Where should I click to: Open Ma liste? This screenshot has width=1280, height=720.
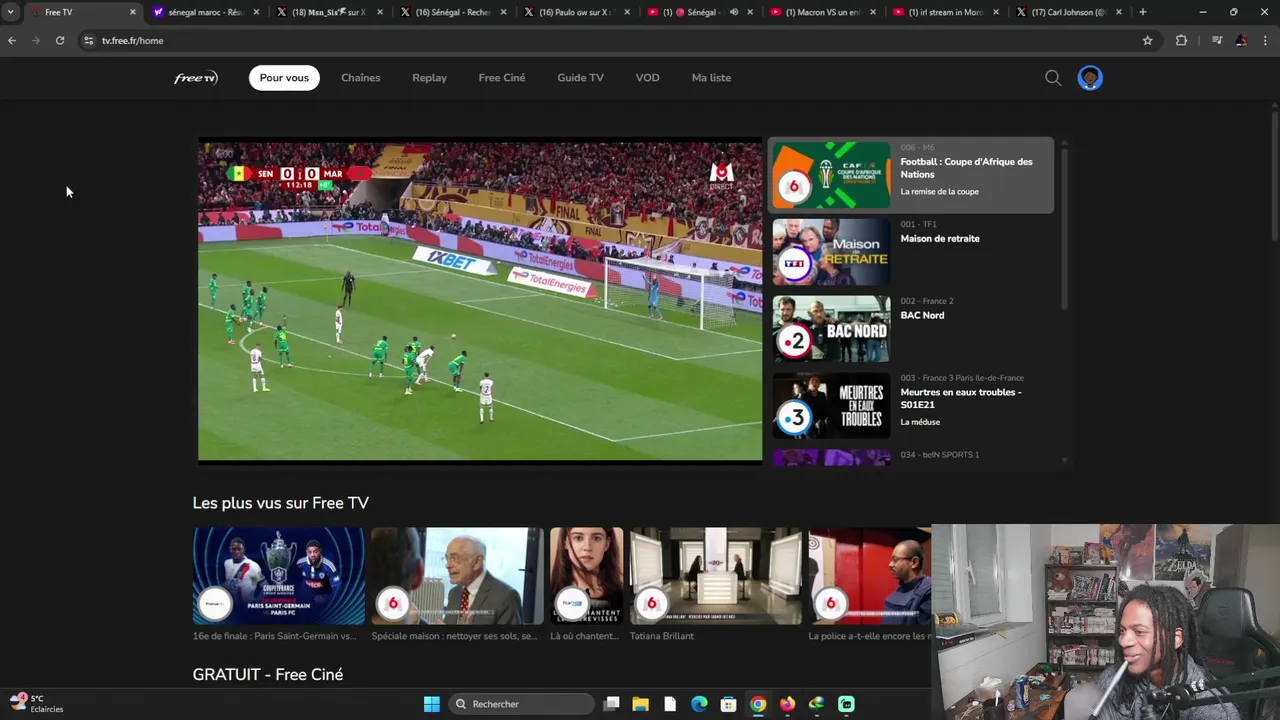pyautogui.click(x=711, y=78)
